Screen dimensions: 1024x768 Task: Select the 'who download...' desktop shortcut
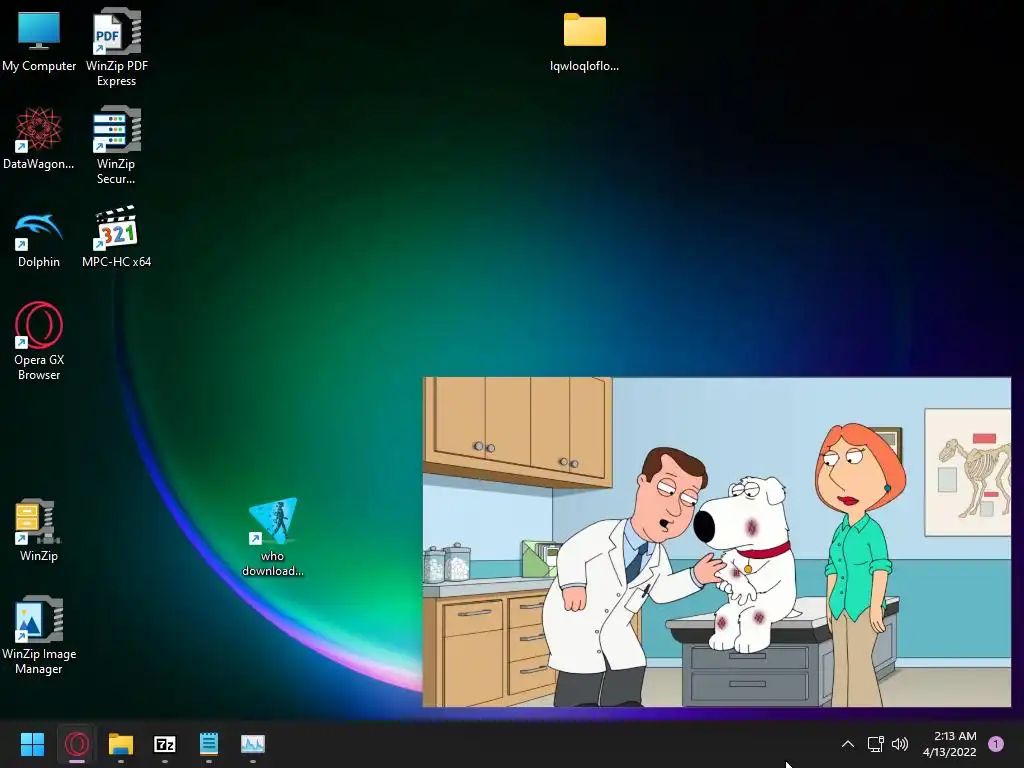click(x=273, y=537)
